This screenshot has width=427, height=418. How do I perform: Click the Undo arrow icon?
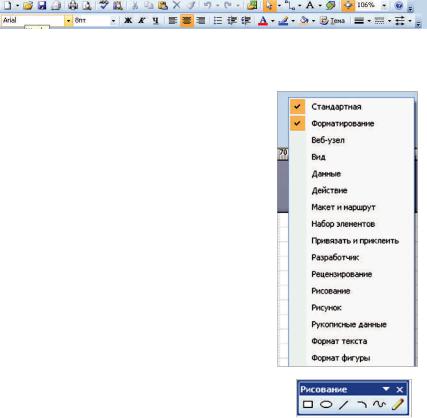coord(208,5)
